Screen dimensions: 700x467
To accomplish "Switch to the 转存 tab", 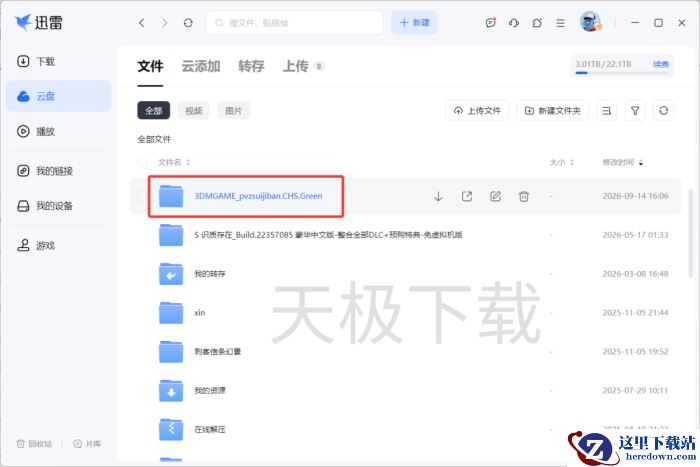I will tap(251, 66).
